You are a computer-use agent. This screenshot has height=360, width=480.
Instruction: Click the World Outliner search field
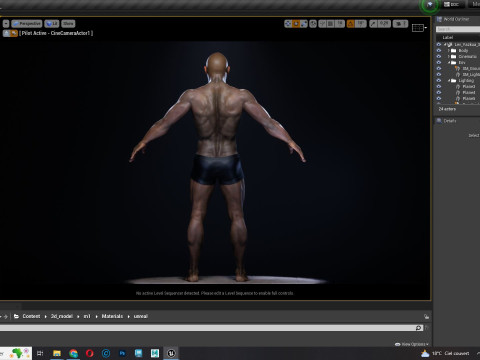(458, 29)
